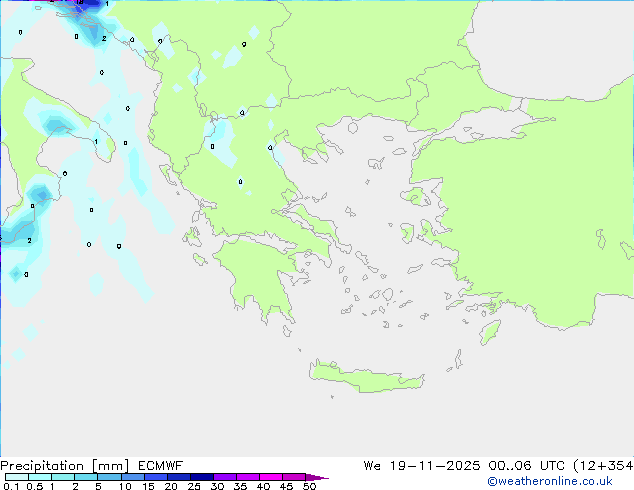Click the '20' legend value
634x490 pixels.
pyautogui.click(x=171, y=486)
